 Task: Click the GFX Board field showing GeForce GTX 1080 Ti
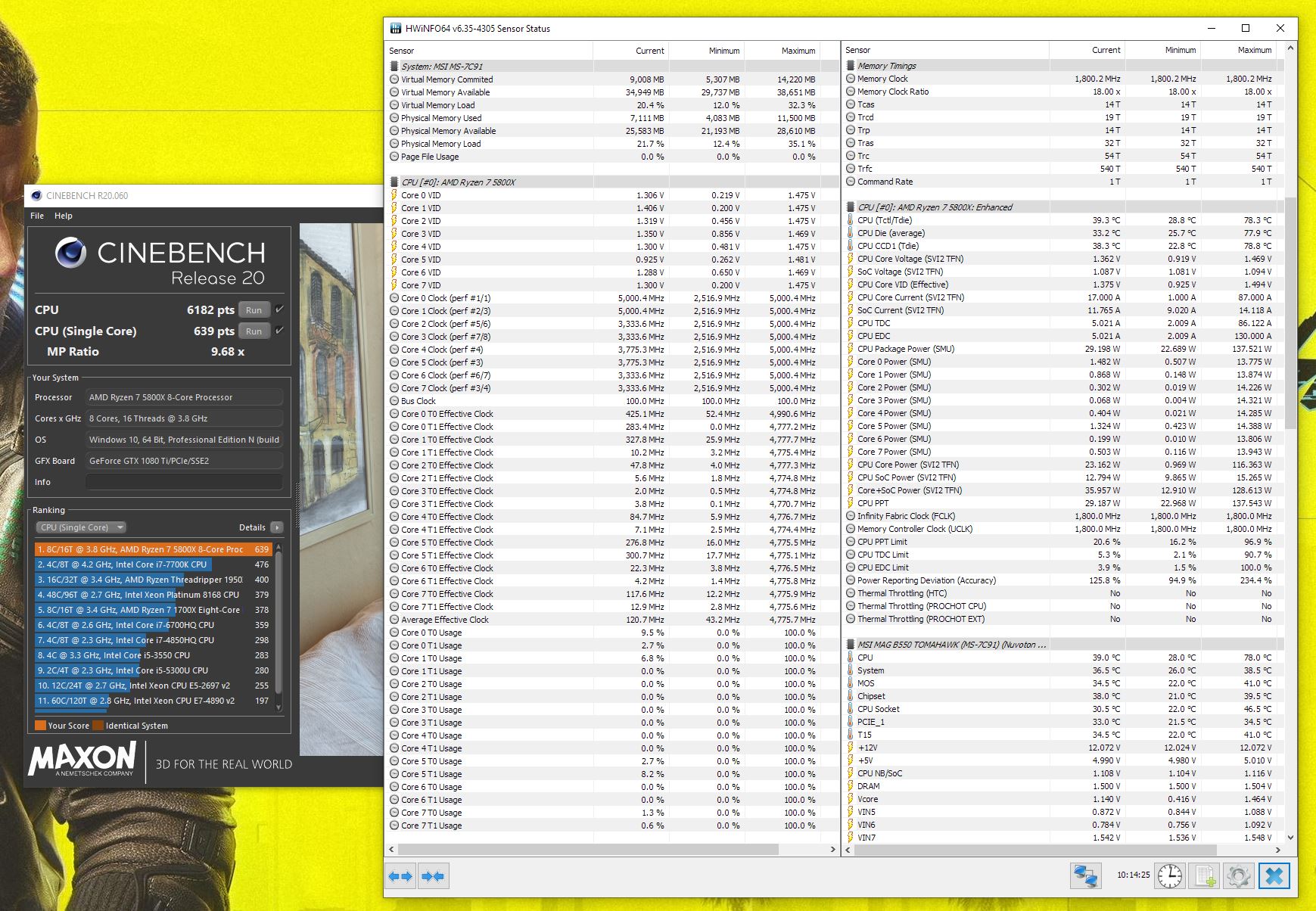(185, 461)
